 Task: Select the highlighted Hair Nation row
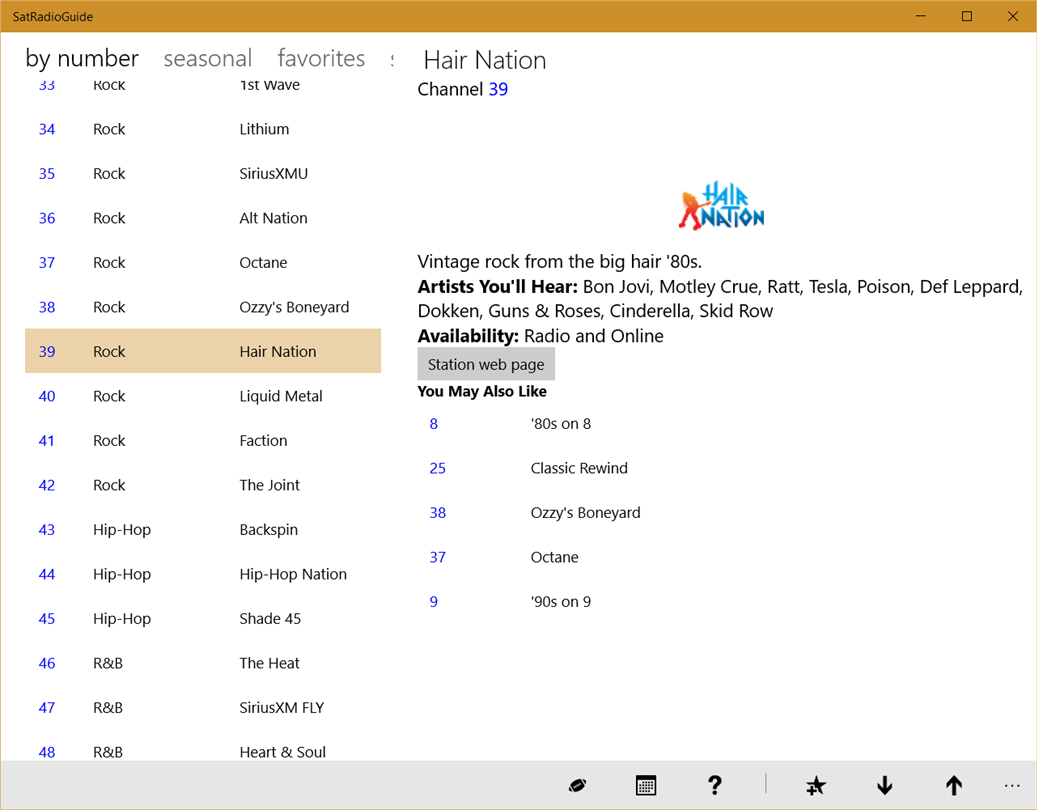pyautogui.click(x=203, y=351)
